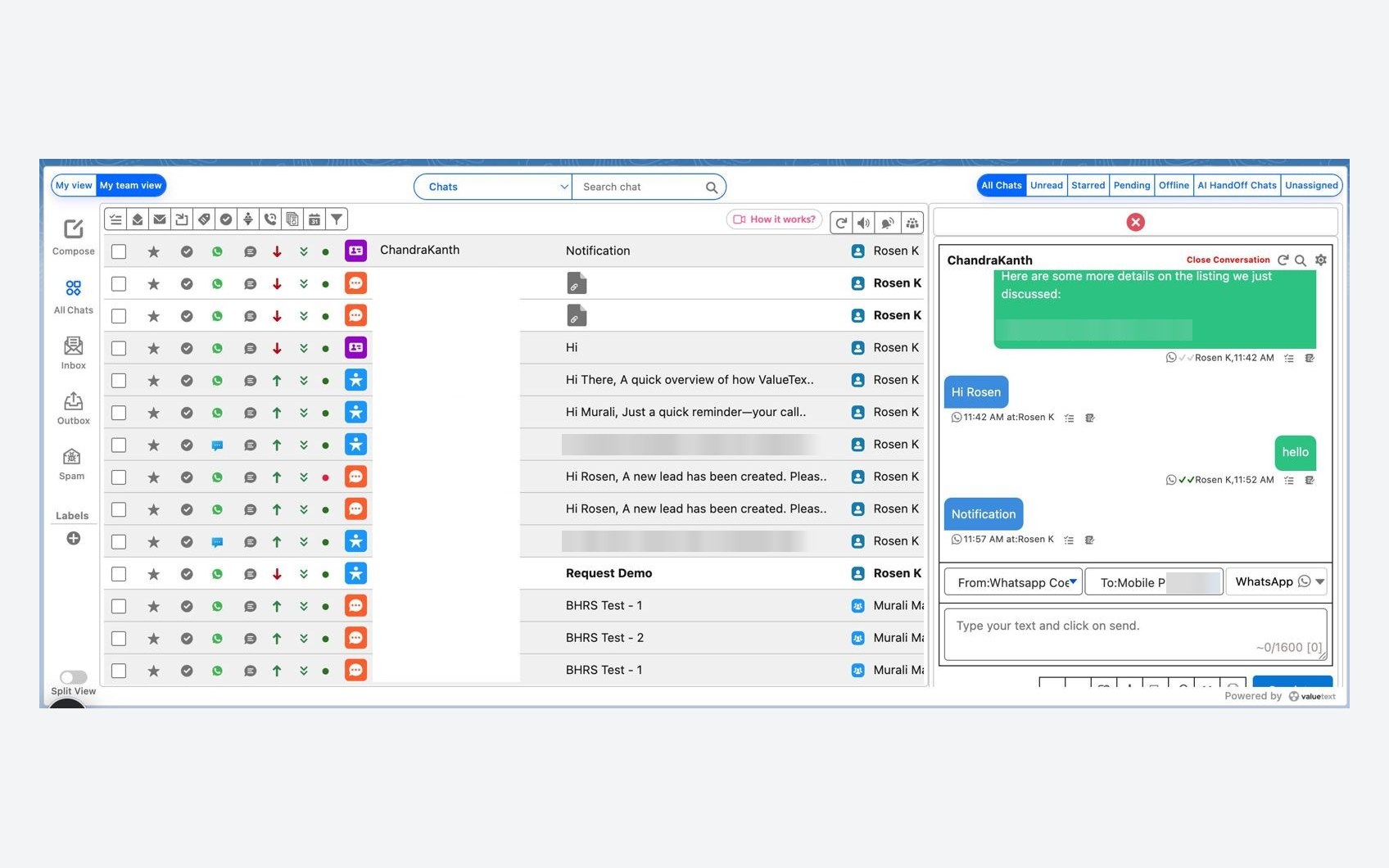This screenshot has height=868, width=1389.
Task: Click the How it works? button
Action: pyautogui.click(x=774, y=219)
